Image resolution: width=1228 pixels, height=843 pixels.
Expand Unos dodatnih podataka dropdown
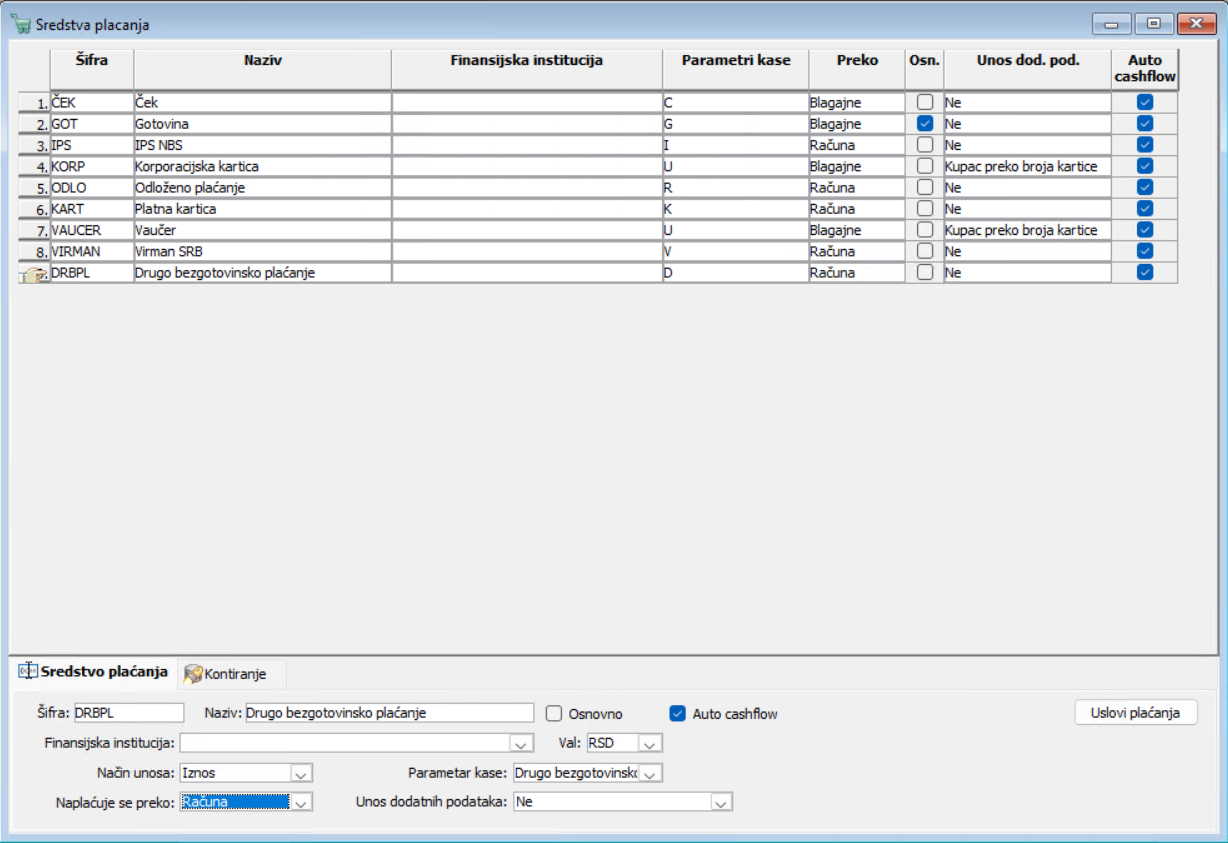click(x=722, y=802)
